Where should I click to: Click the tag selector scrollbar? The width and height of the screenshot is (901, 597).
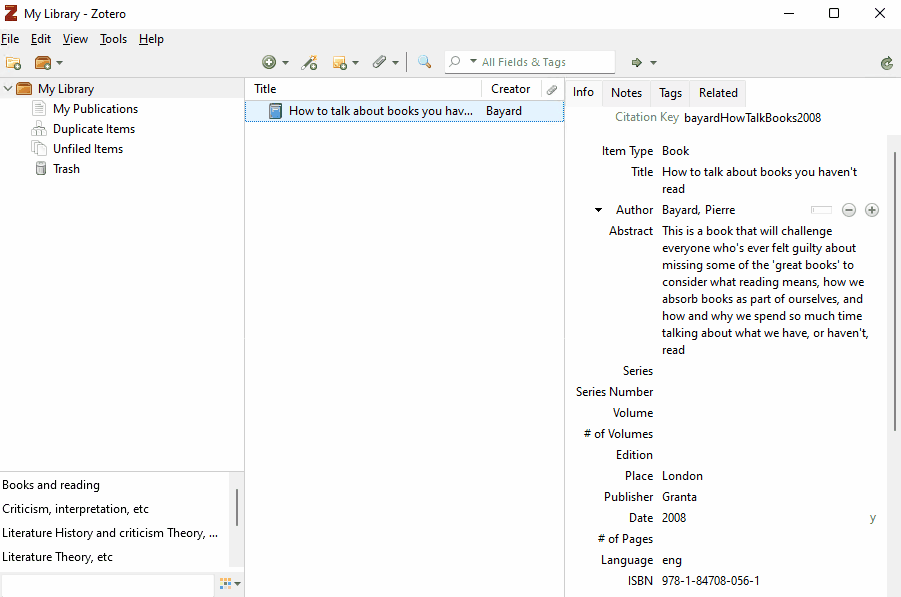236,507
